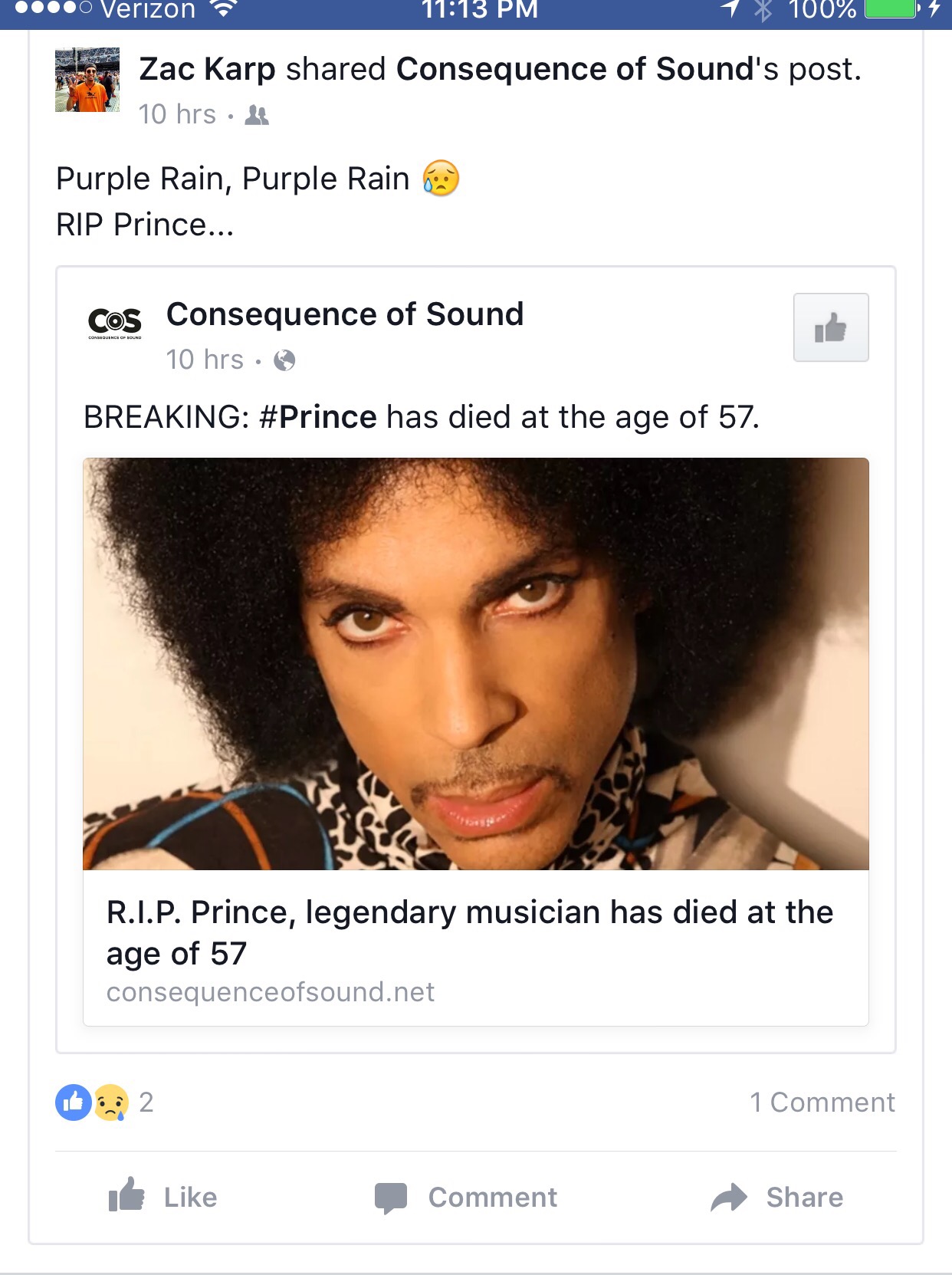Like the Consequence of Sound page with thumbs-up button
Screen dimensions: 952x1275
[831, 328]
